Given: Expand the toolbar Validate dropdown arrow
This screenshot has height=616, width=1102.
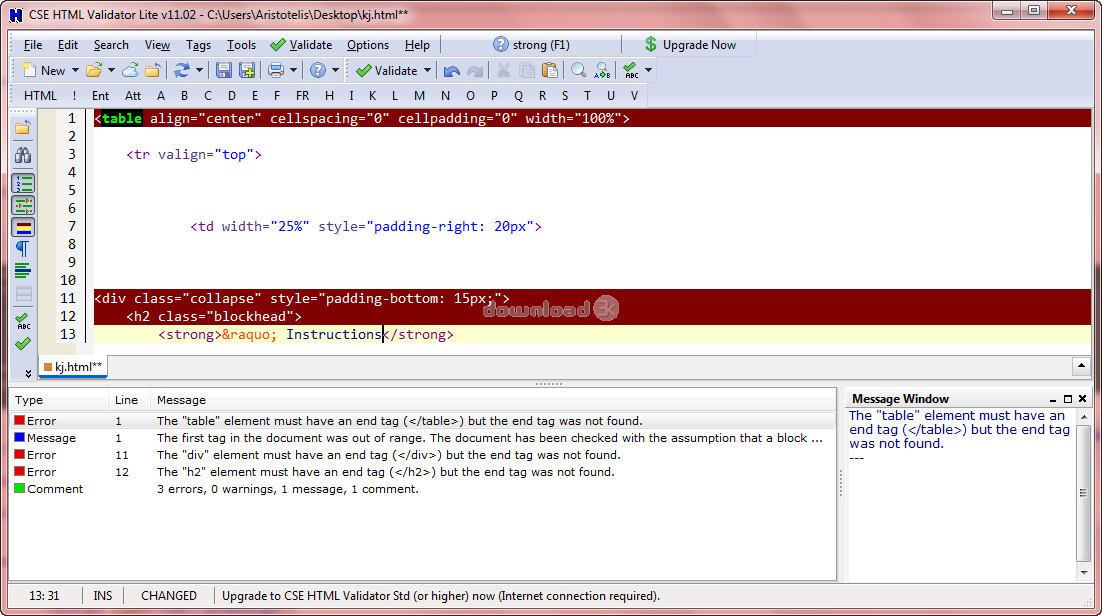Looking at the screenshot, I should pos(427,70).
